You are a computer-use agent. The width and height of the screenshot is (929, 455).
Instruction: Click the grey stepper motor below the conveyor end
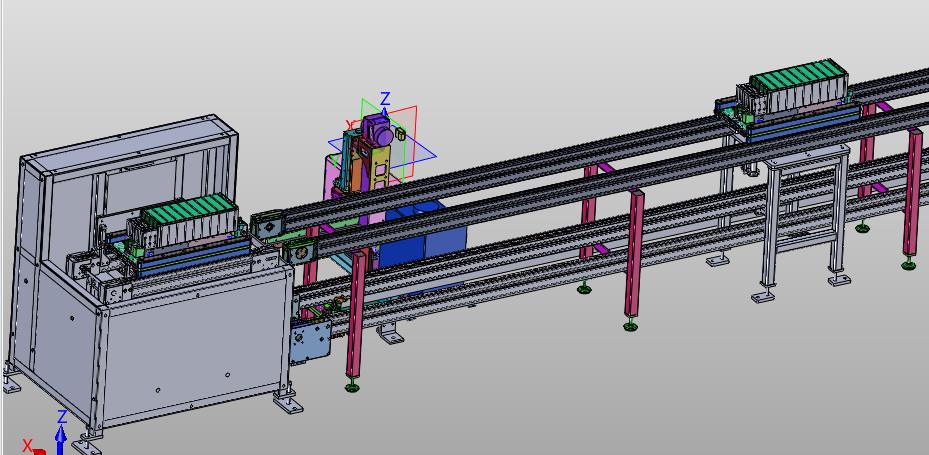(x=308, y=341)
